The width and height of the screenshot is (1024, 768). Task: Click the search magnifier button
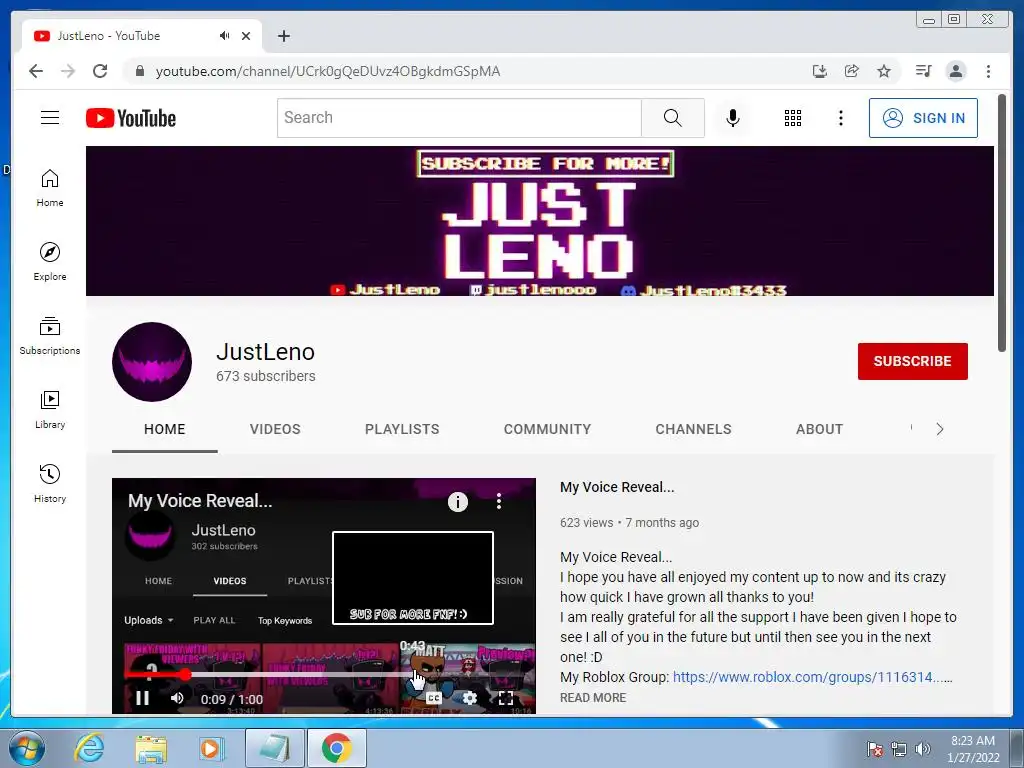point(673,118)
